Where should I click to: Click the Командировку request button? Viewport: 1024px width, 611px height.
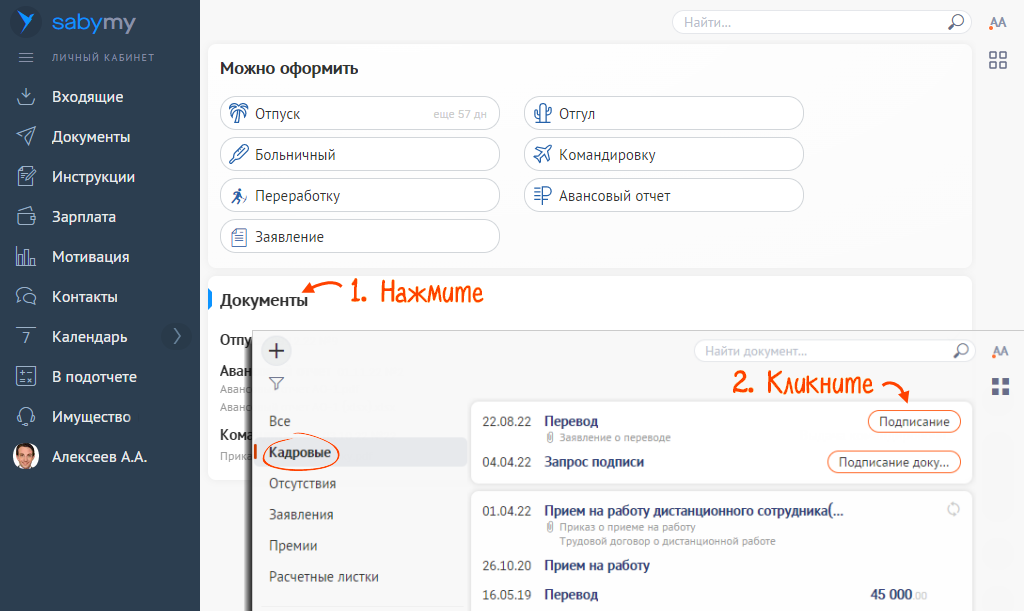663,155
